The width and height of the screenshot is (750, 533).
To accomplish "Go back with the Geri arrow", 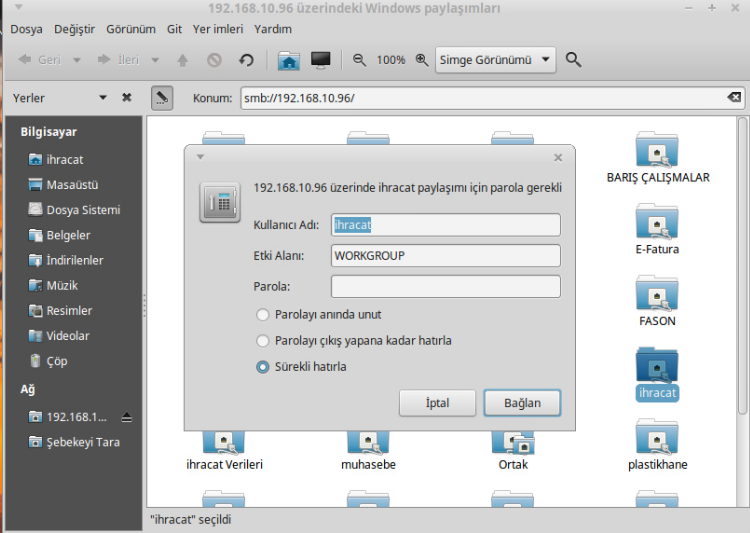I will 40,60.
